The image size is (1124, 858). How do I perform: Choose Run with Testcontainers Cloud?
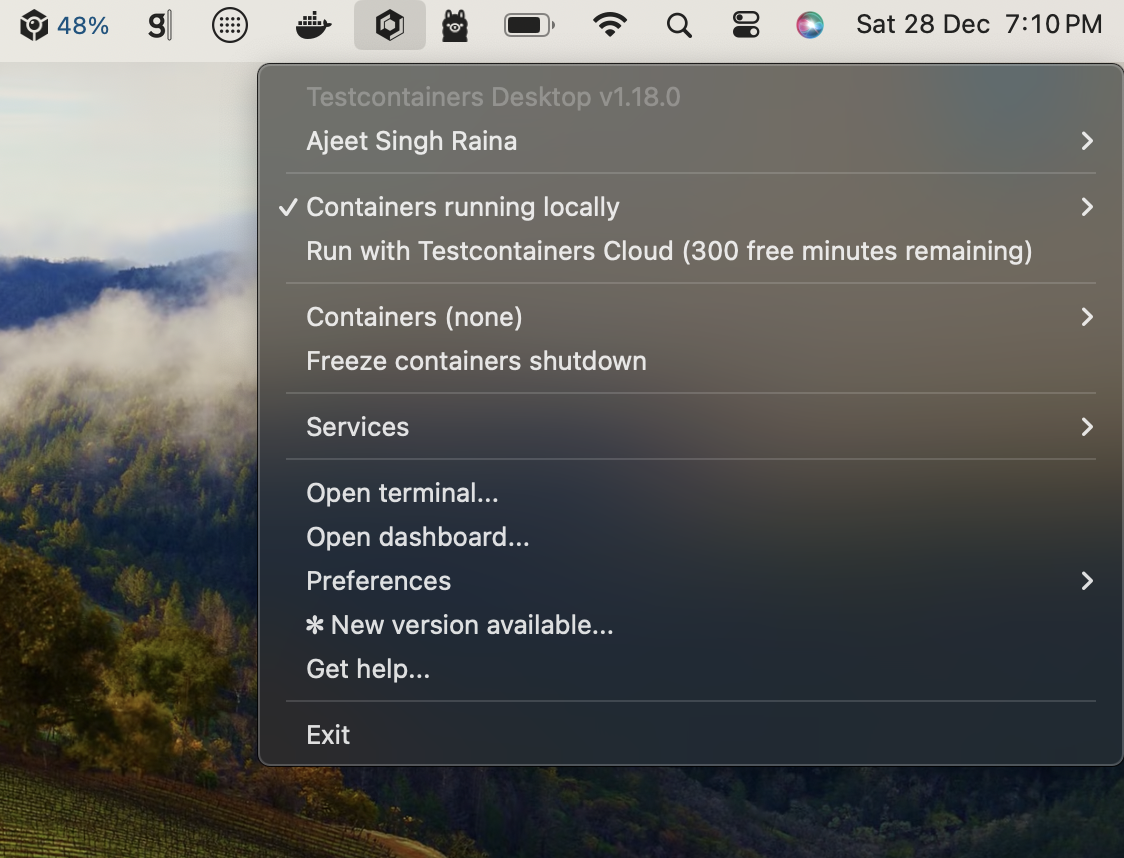691,252
